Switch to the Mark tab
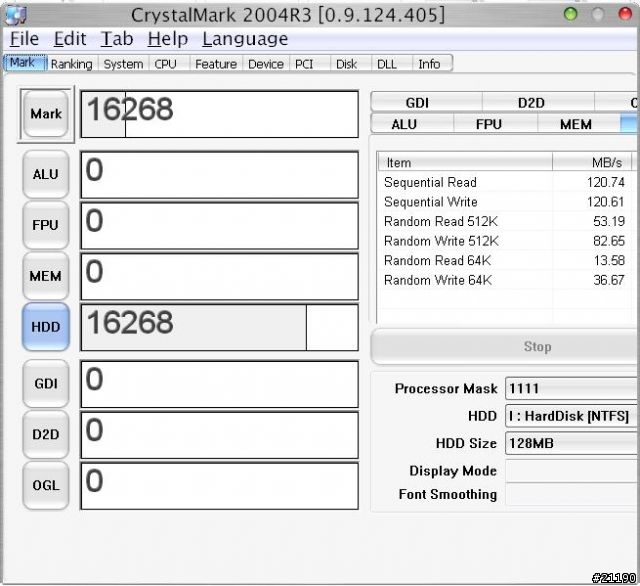 (x=25, y=63)
